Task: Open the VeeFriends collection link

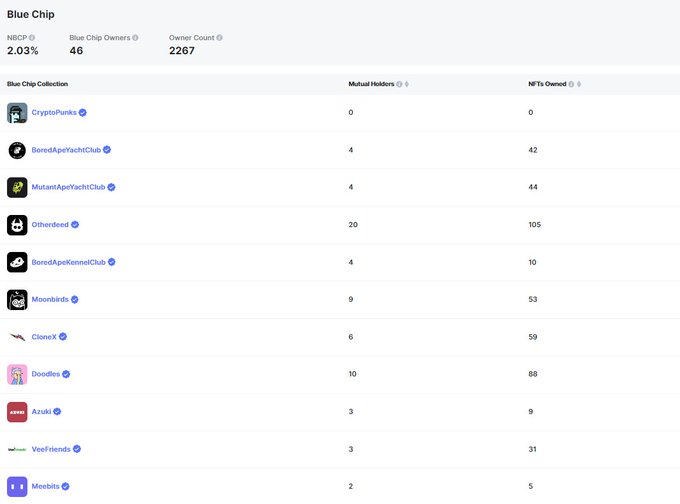Action: [51, 449]
